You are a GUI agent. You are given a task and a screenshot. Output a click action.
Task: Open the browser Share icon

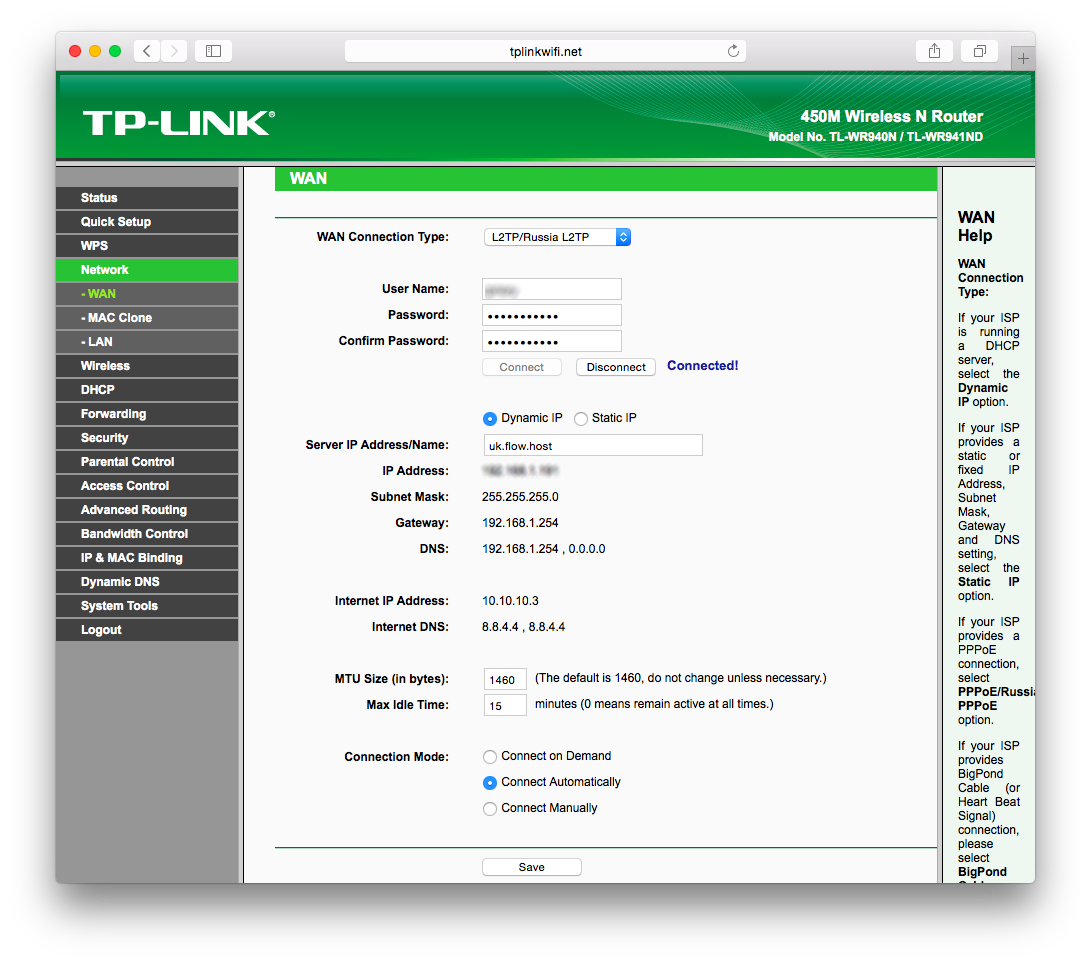click(x=934, y=51)
